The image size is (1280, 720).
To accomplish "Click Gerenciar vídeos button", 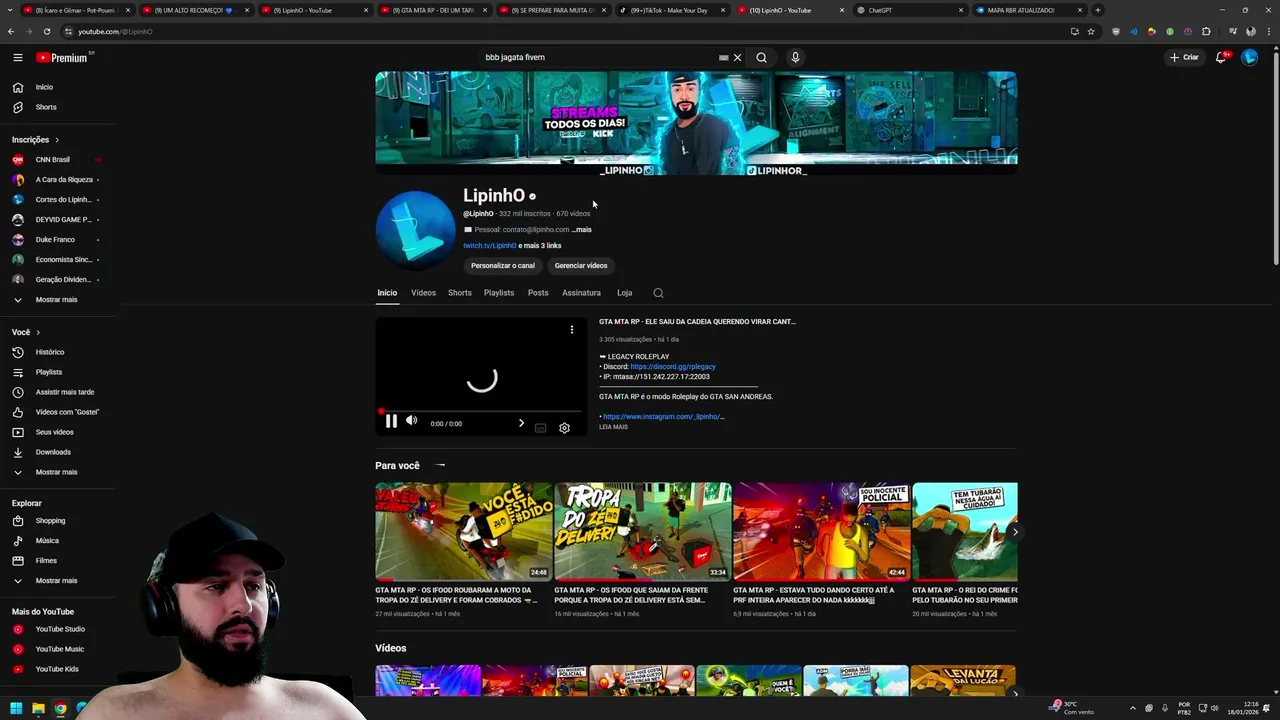I will click(x=581, y=265).
